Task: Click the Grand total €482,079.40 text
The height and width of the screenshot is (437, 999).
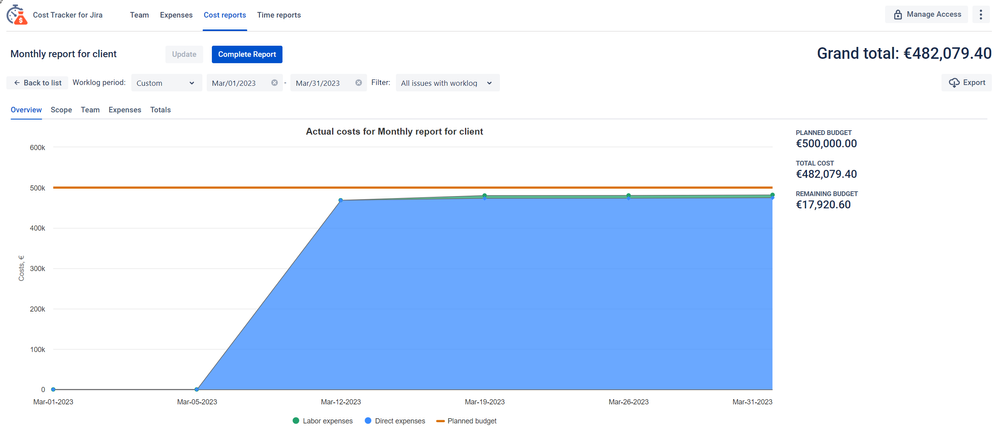Action: 904,54
